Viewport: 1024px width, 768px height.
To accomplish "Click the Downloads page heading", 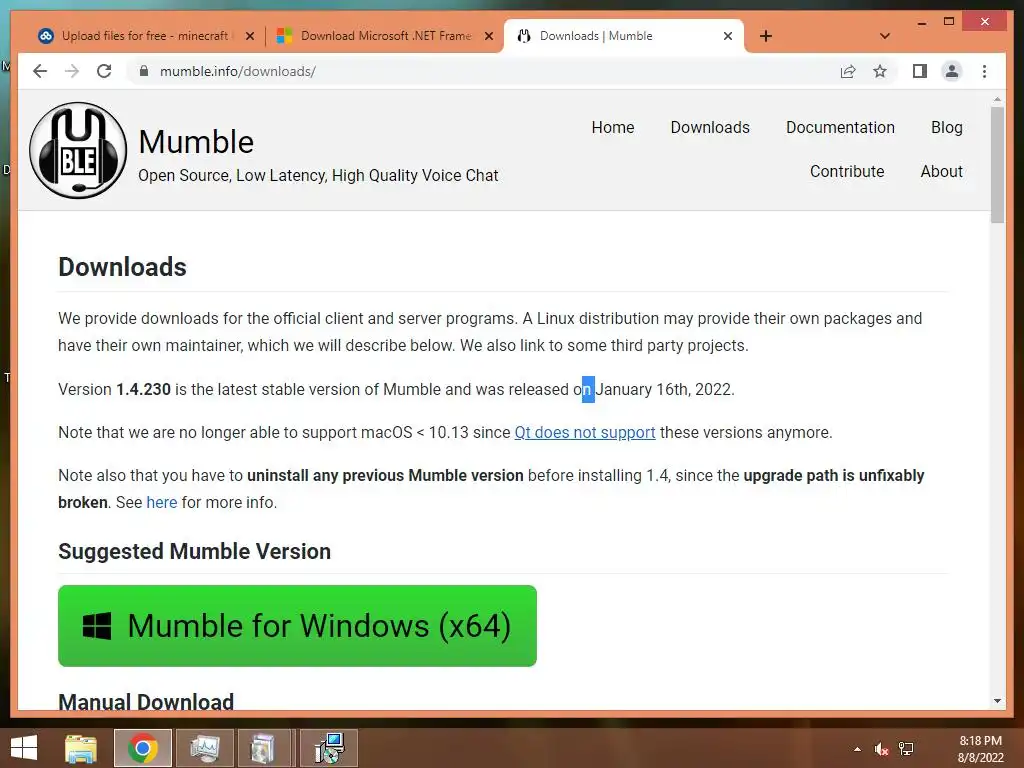I will 122,267.
